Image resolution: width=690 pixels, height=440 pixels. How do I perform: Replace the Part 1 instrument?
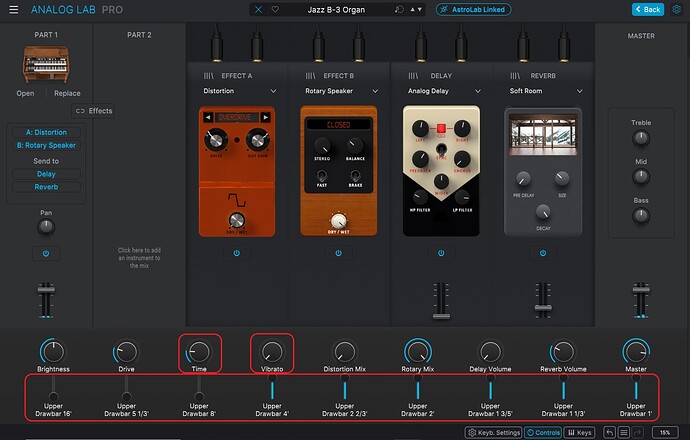click(x=67, y=93)
